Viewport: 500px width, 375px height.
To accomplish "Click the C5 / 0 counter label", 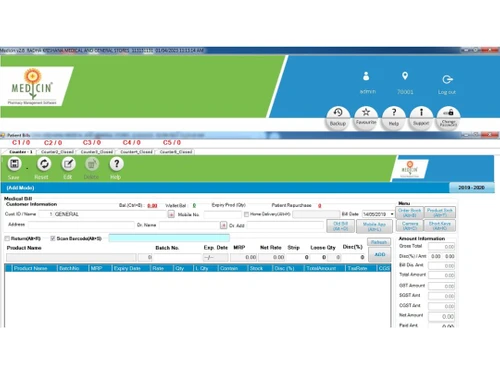I will (x=172, y=143).
